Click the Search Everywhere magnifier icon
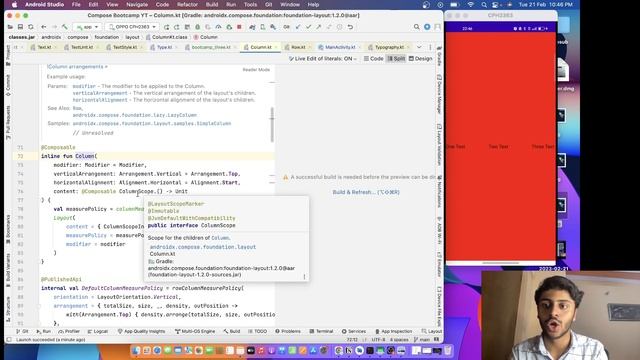The height and width of the screenshot is (360, 640). pyautogui.click(x=416, y=27)
